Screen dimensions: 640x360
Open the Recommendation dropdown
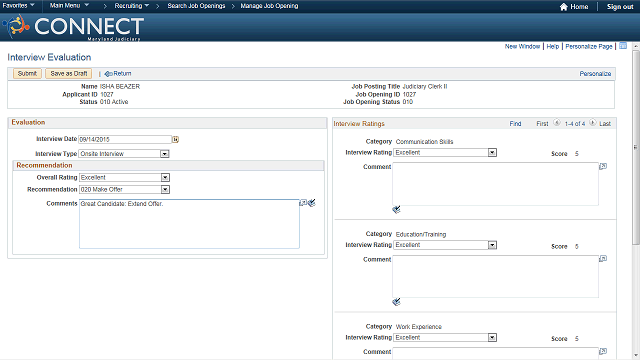click(124, 189)
